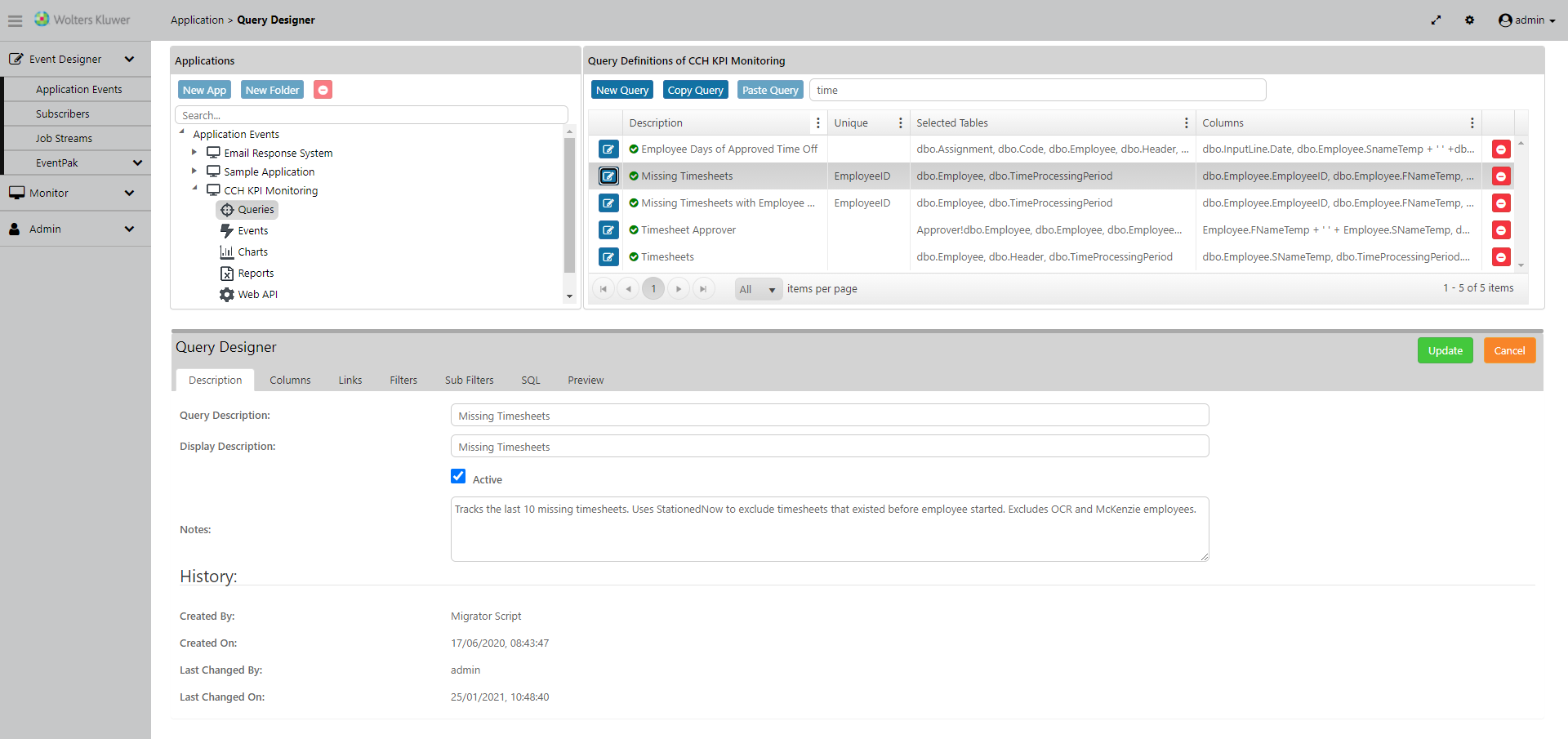Viewport: 1568px width, 739px height.
Task: Open the Description column options menu
Action: (x=817, y=123)
